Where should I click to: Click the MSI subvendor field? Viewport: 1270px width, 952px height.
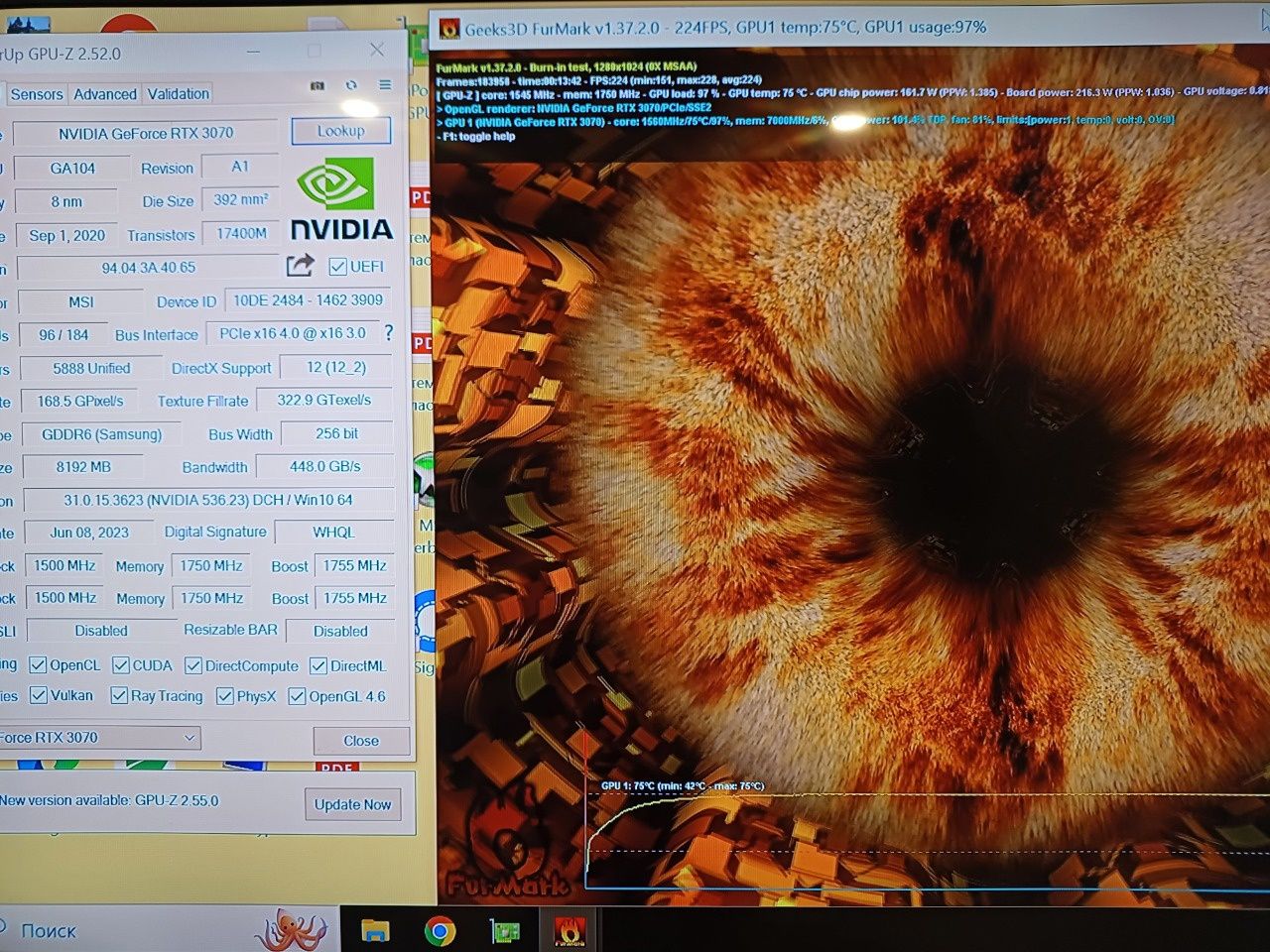pos(81,301)
